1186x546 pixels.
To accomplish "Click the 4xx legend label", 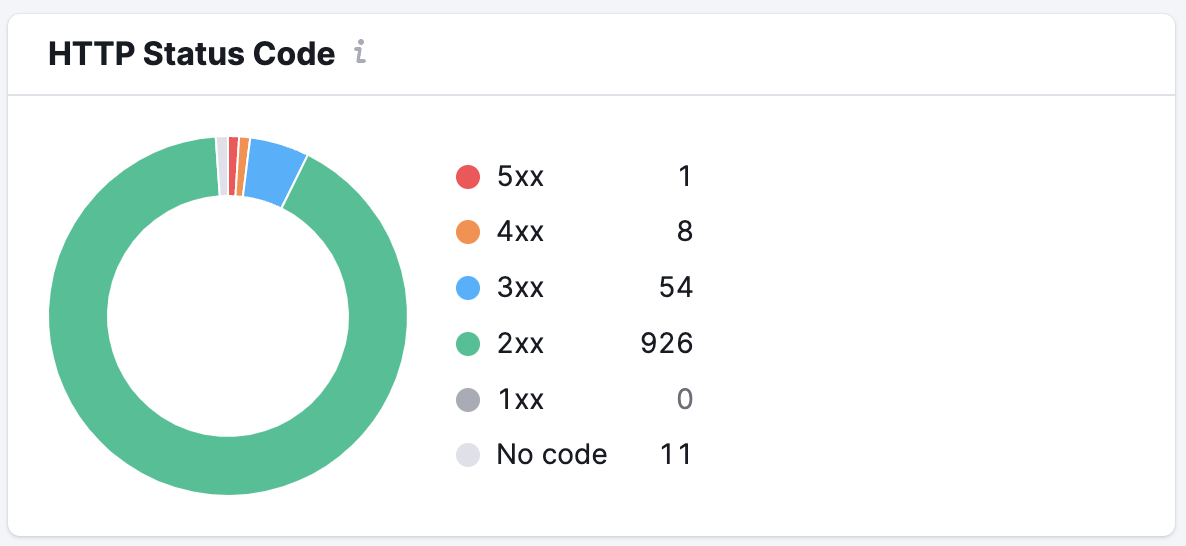I will pyautogui.click(x=520, y=233).
